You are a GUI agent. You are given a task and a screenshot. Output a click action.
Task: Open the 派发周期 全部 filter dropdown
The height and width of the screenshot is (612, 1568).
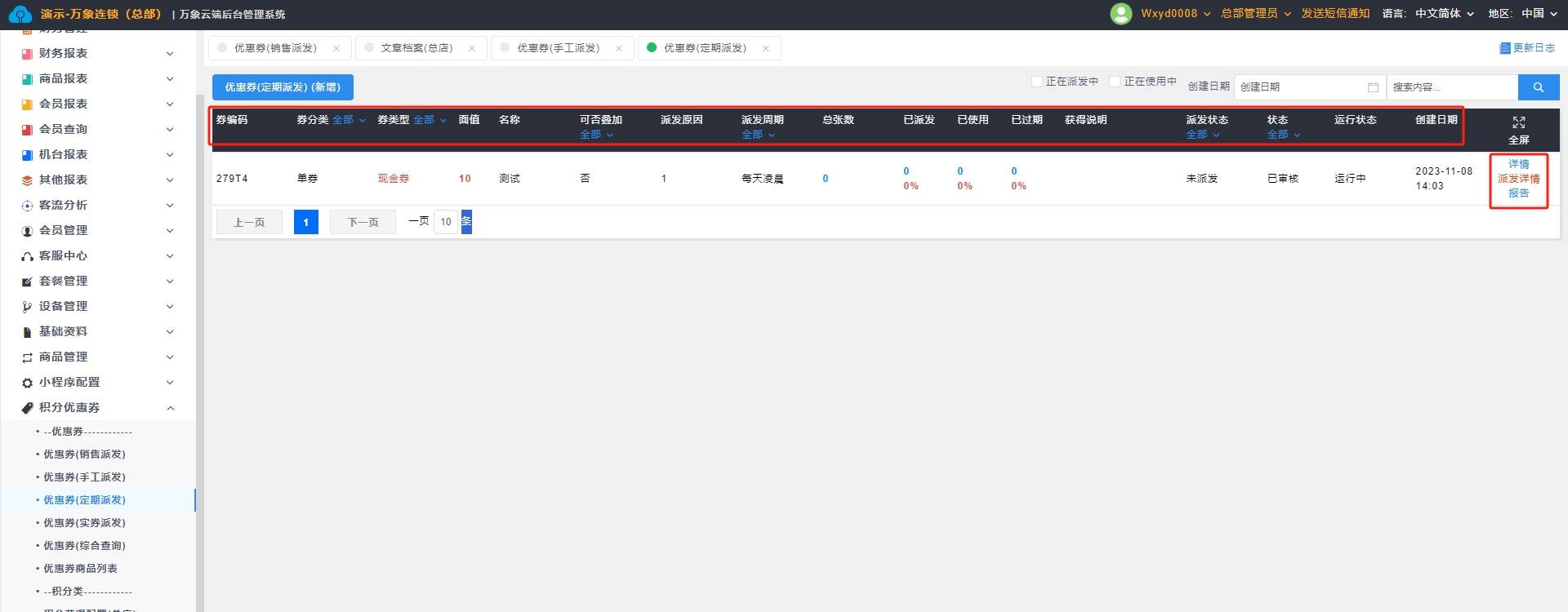pyautogui.click(x=758, y=135)
